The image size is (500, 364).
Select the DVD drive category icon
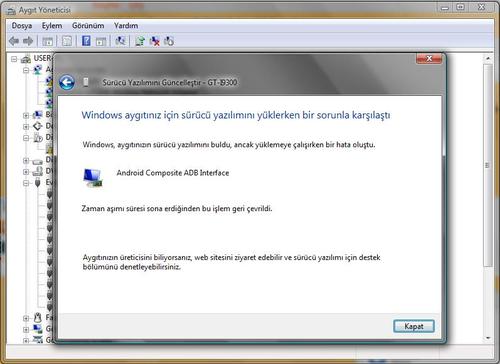point(38,171)
